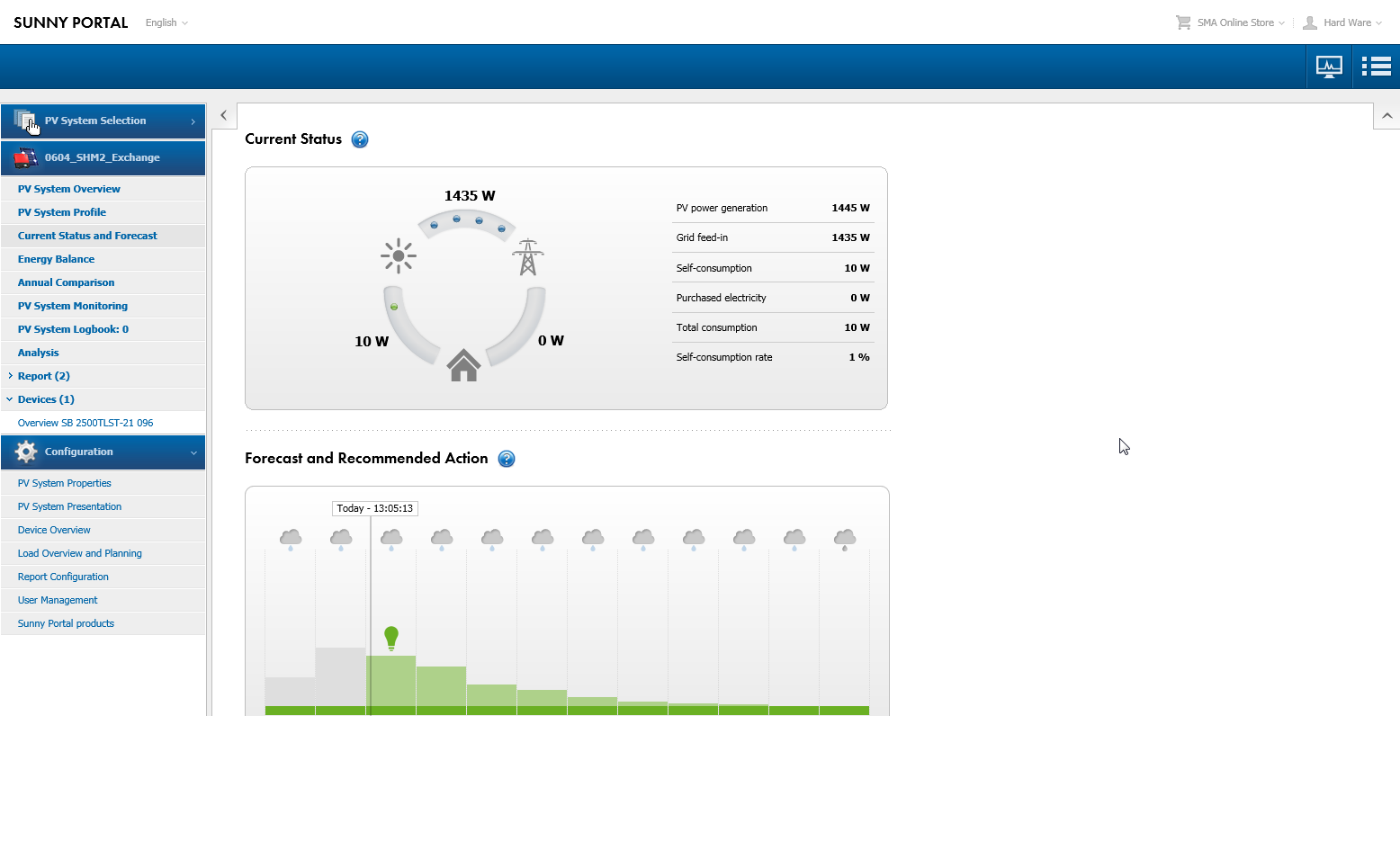Go to Load Overview and Planning

[x=80, y=552]
